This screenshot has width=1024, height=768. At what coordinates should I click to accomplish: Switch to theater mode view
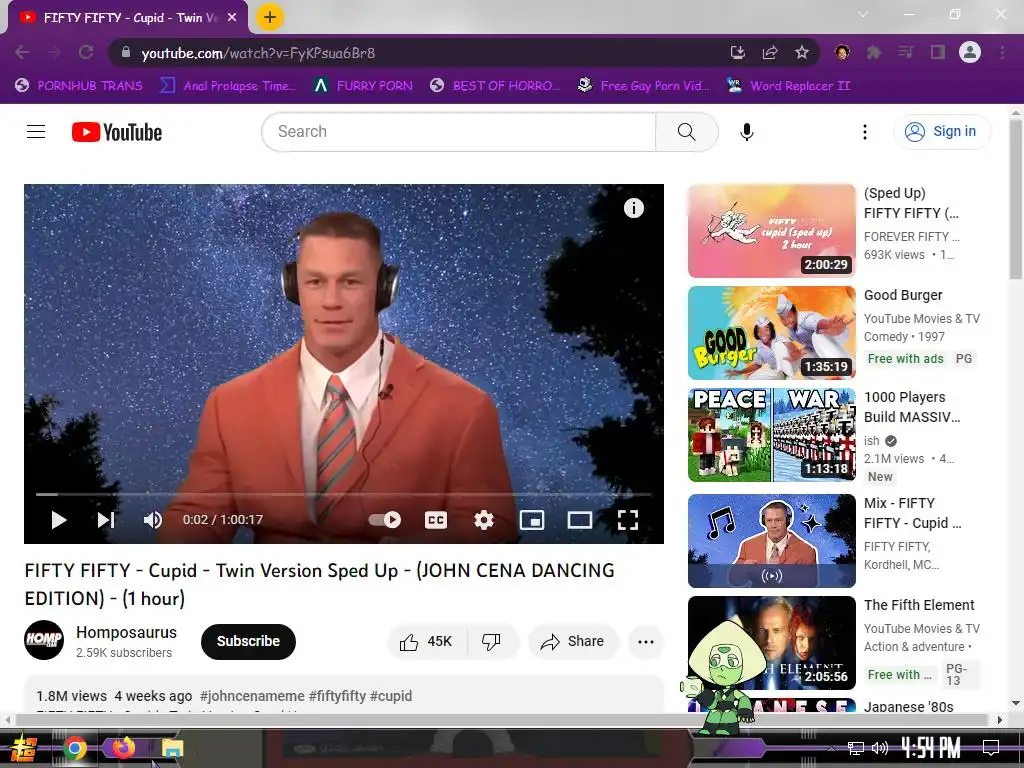[579, 520]
